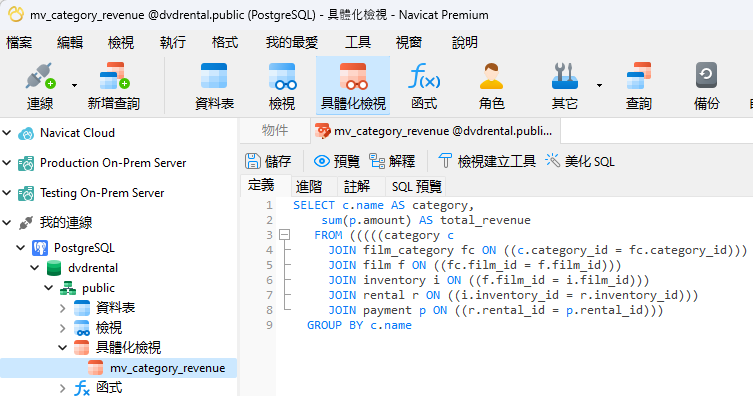Open the Tools (工具) menu
Viewport: 753px width, 396px height.
click(358, 43)
